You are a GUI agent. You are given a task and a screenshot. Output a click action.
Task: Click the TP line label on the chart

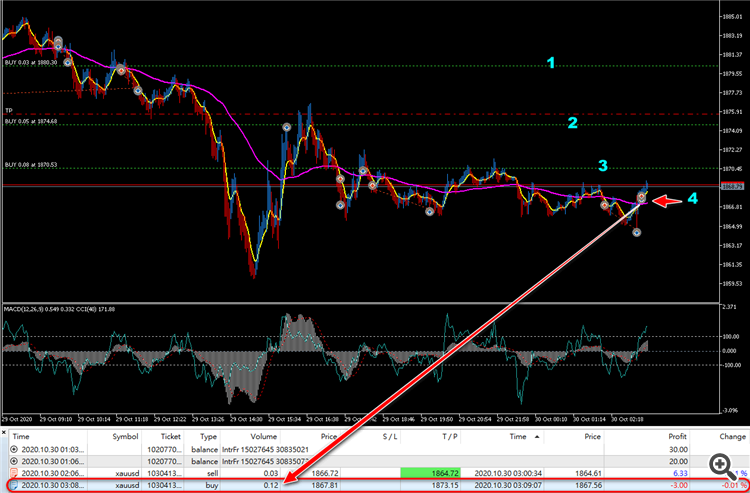(9, 110)
